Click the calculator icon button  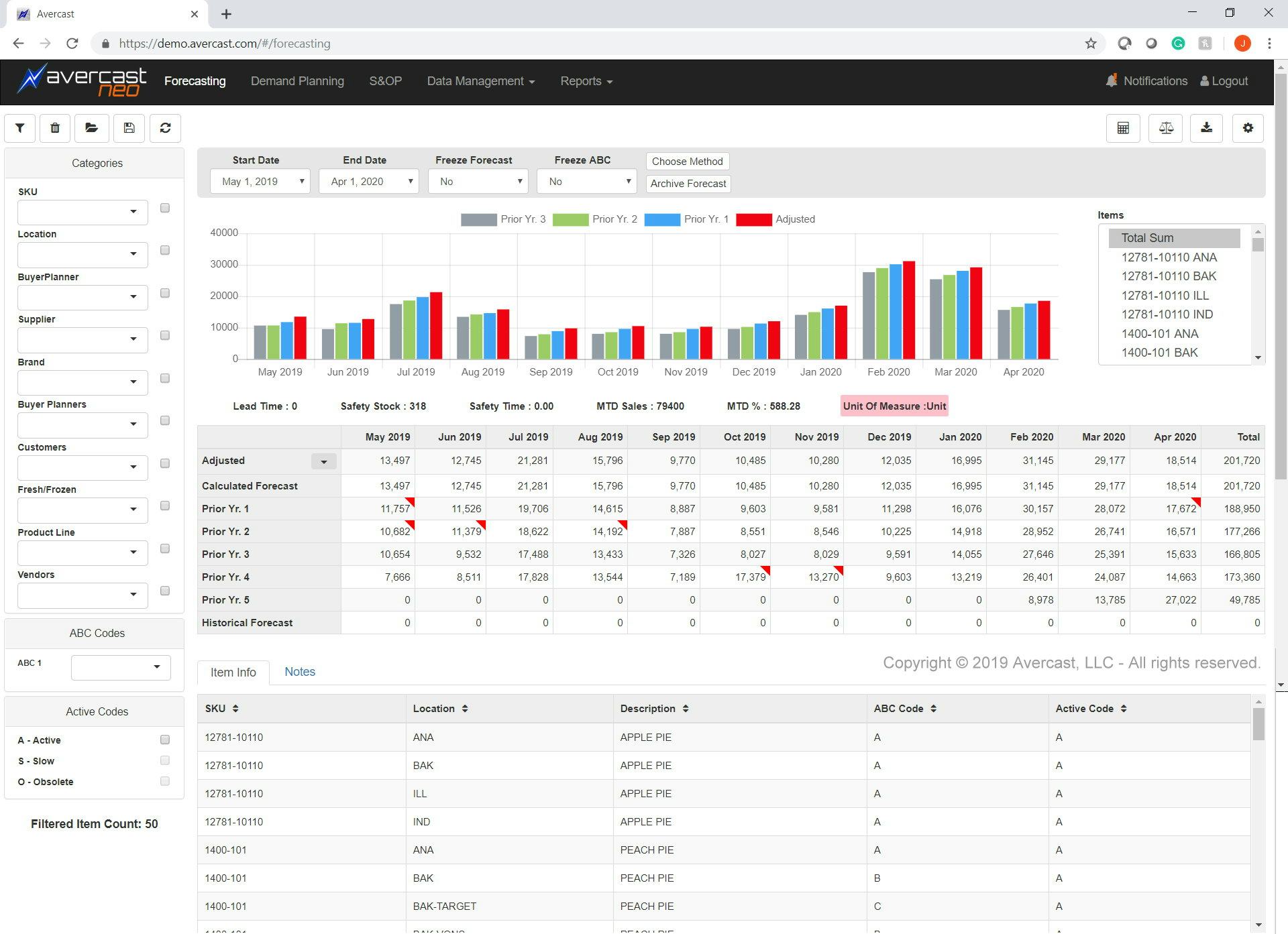point(1123,128)
